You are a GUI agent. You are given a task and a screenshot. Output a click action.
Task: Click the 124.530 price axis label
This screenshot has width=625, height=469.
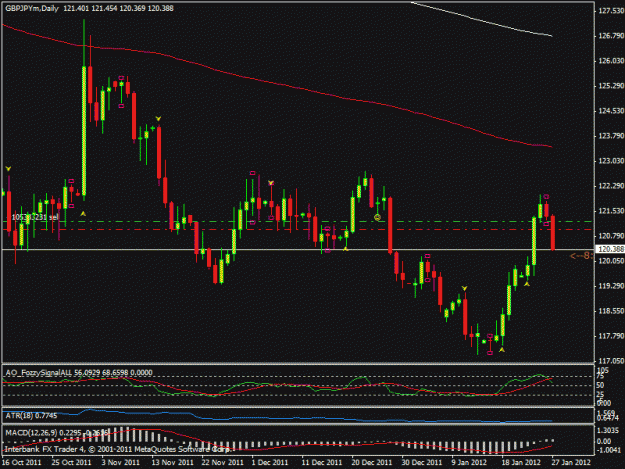click(x=611, y=111)
